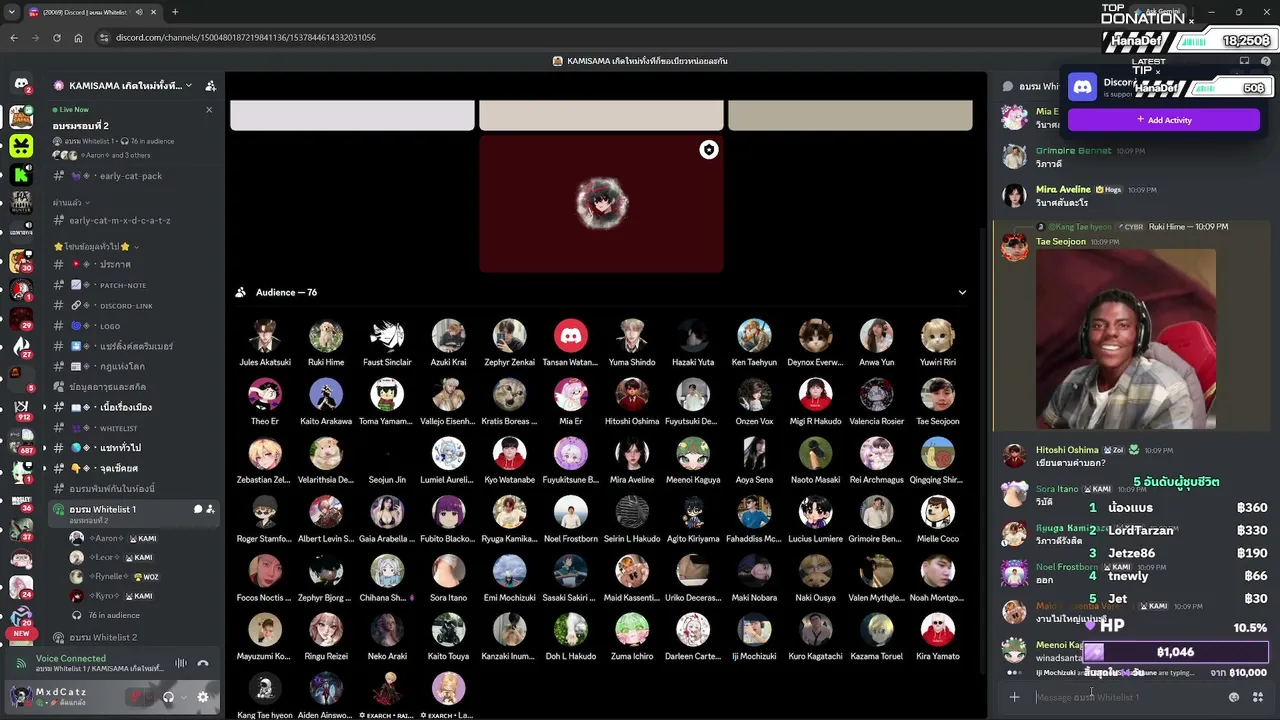Open the browser tab search dropdown

[x=11, y=12]
